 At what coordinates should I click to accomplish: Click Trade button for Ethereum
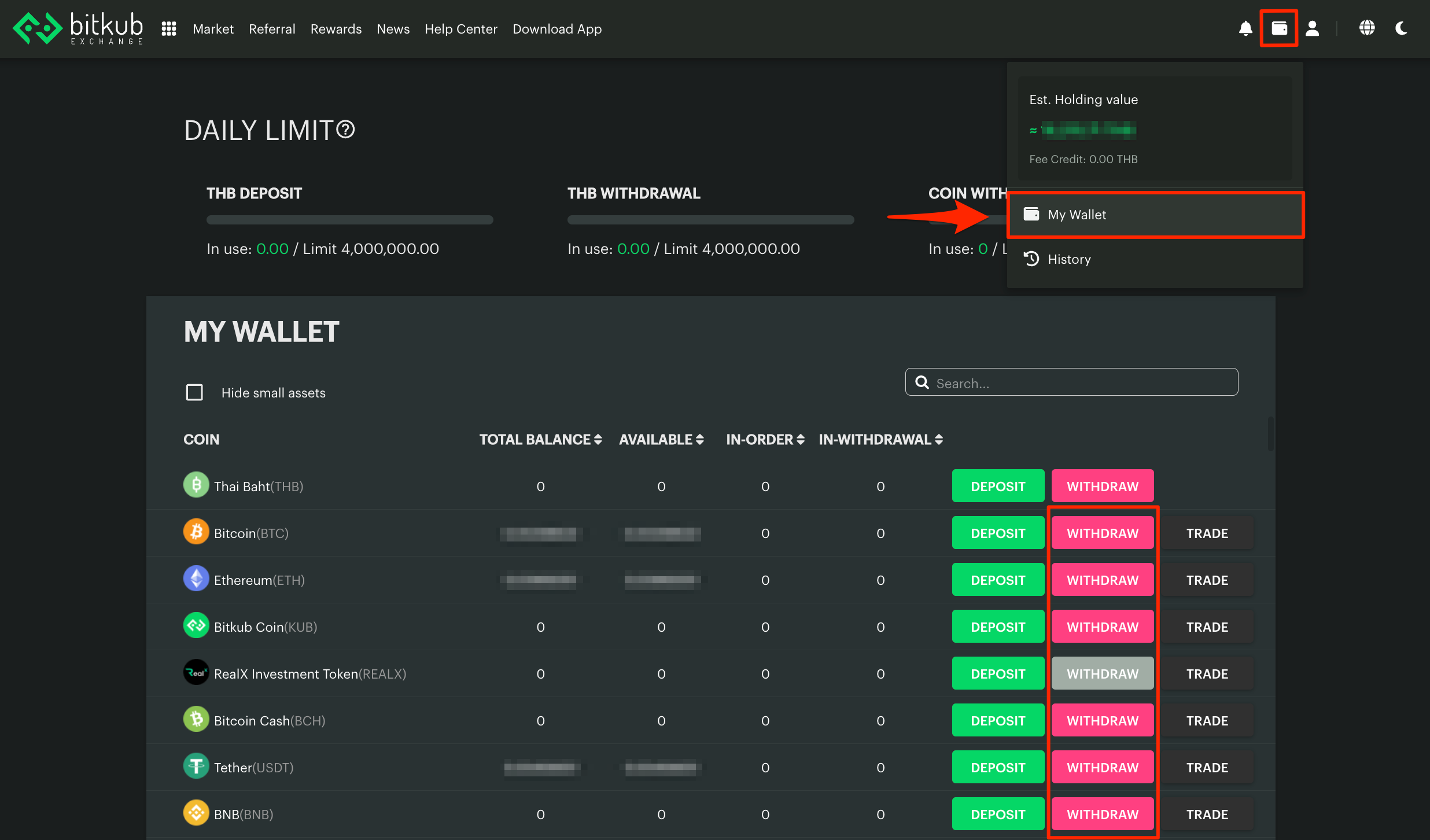point(1207,580)
